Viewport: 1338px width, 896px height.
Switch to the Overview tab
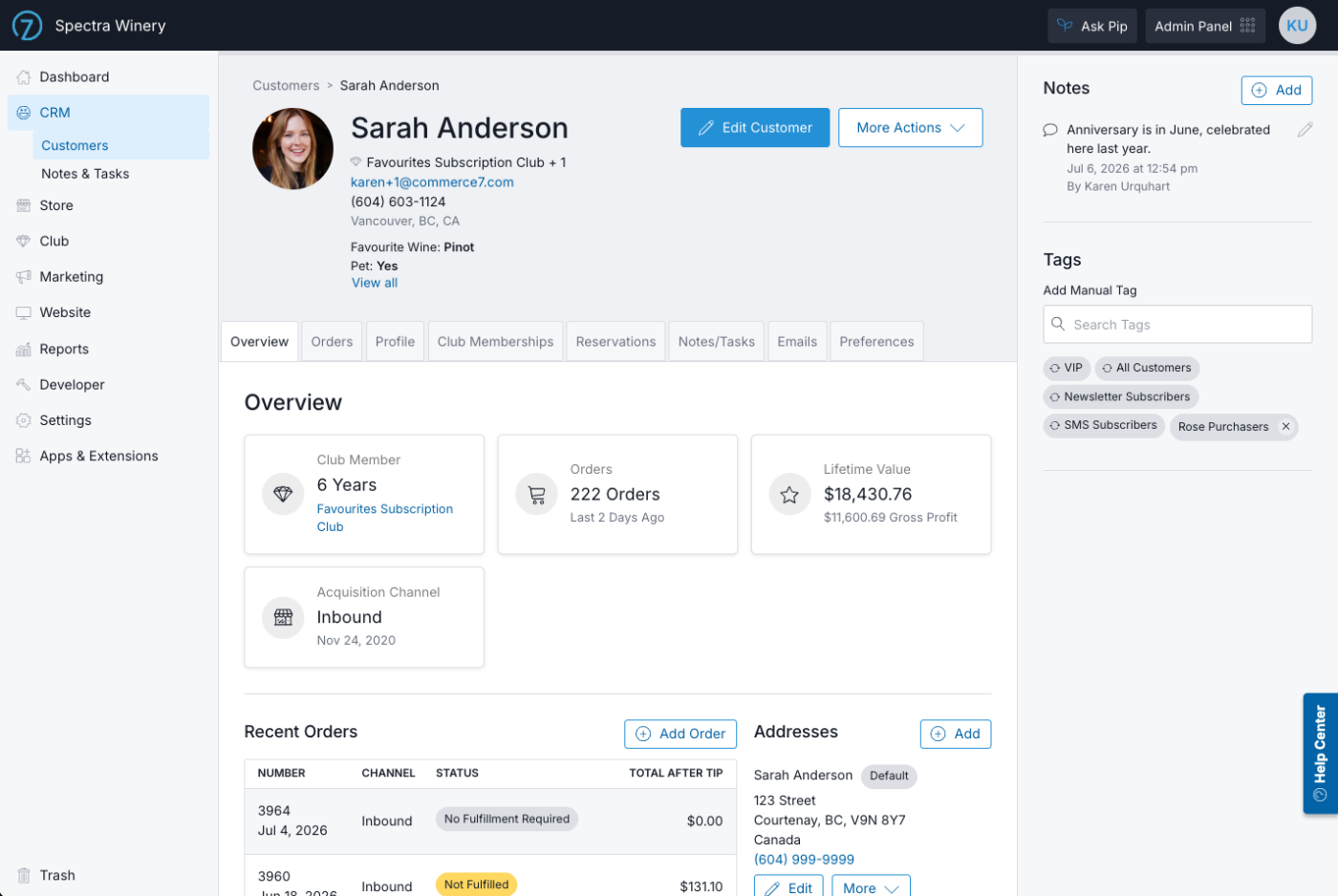click(259, 342)
